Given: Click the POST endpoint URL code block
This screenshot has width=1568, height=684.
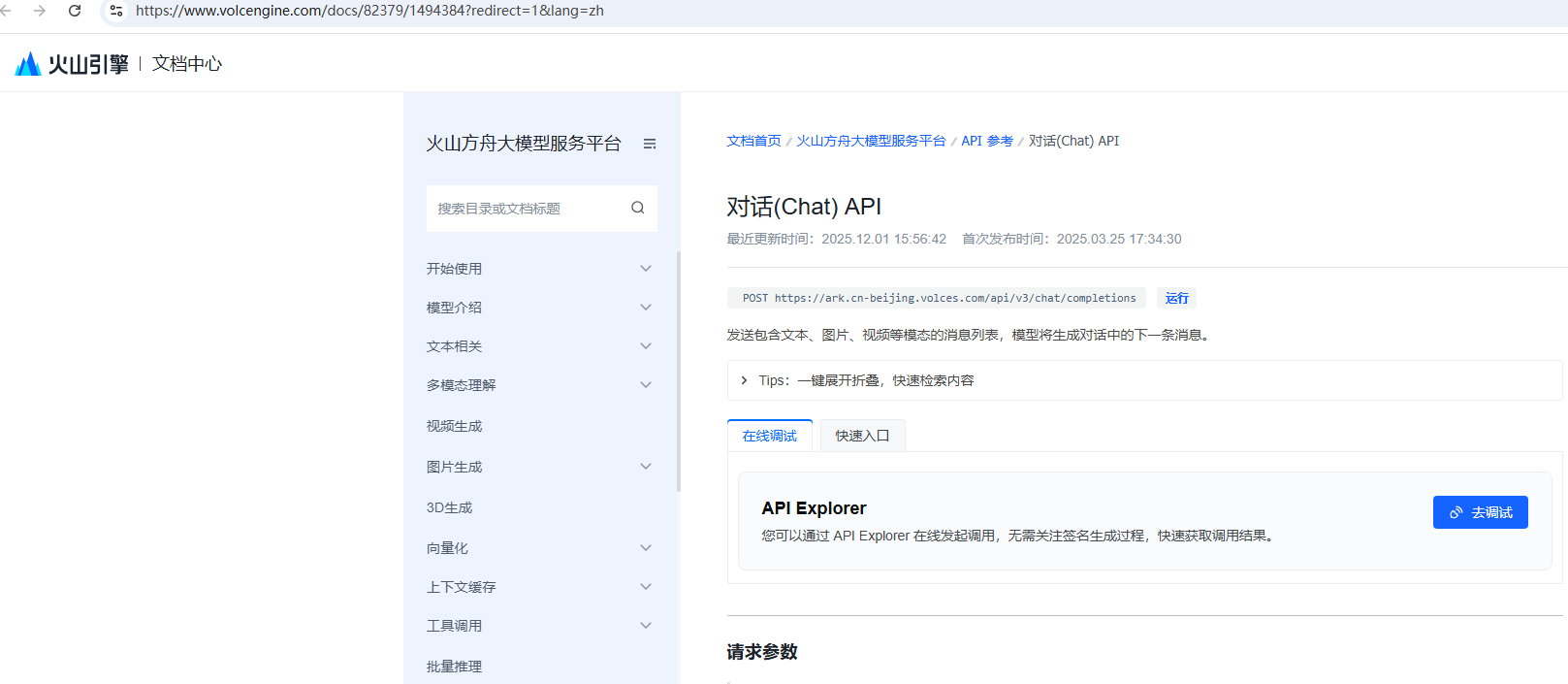Looking at the screenshot, I should pyautogui.click(x=937, y=298).
